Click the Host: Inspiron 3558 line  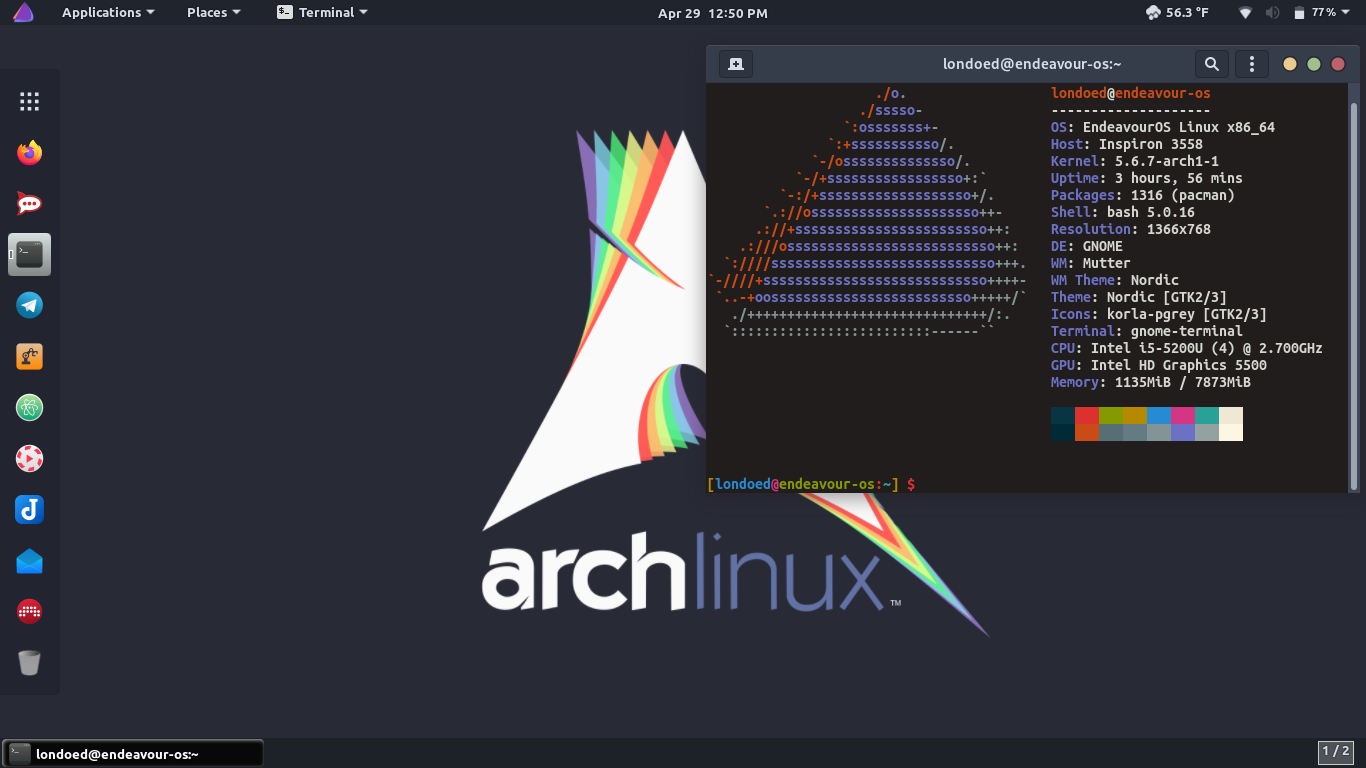tap(1127, 144)
